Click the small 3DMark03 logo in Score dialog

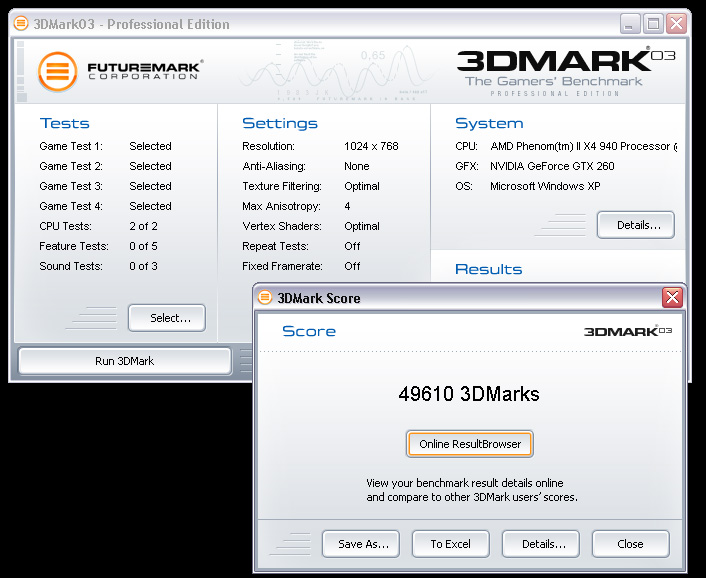point(628,331)
